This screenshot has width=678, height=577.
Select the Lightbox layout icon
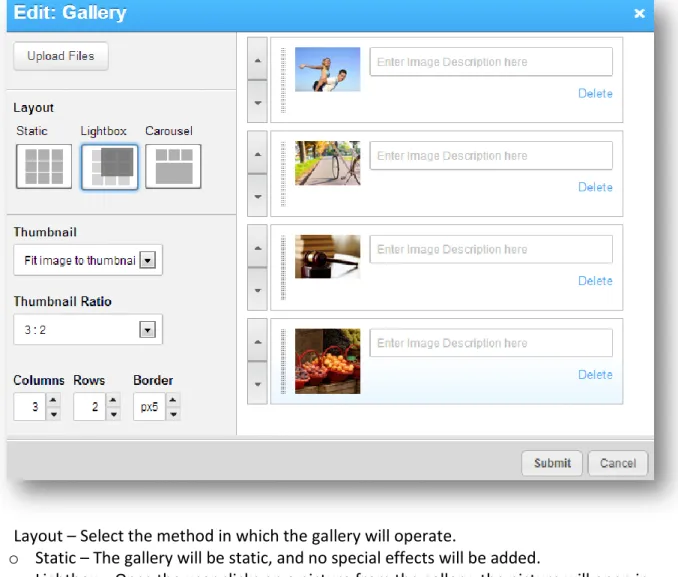[x=109, y=167]
